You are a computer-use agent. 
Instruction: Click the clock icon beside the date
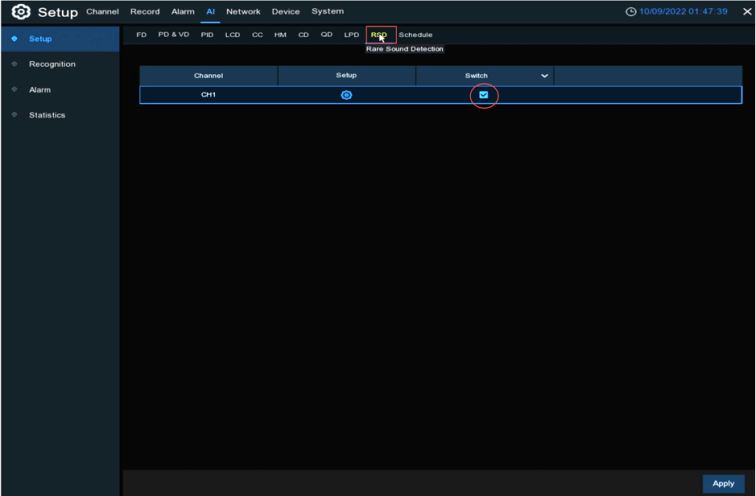pos(630,12)
